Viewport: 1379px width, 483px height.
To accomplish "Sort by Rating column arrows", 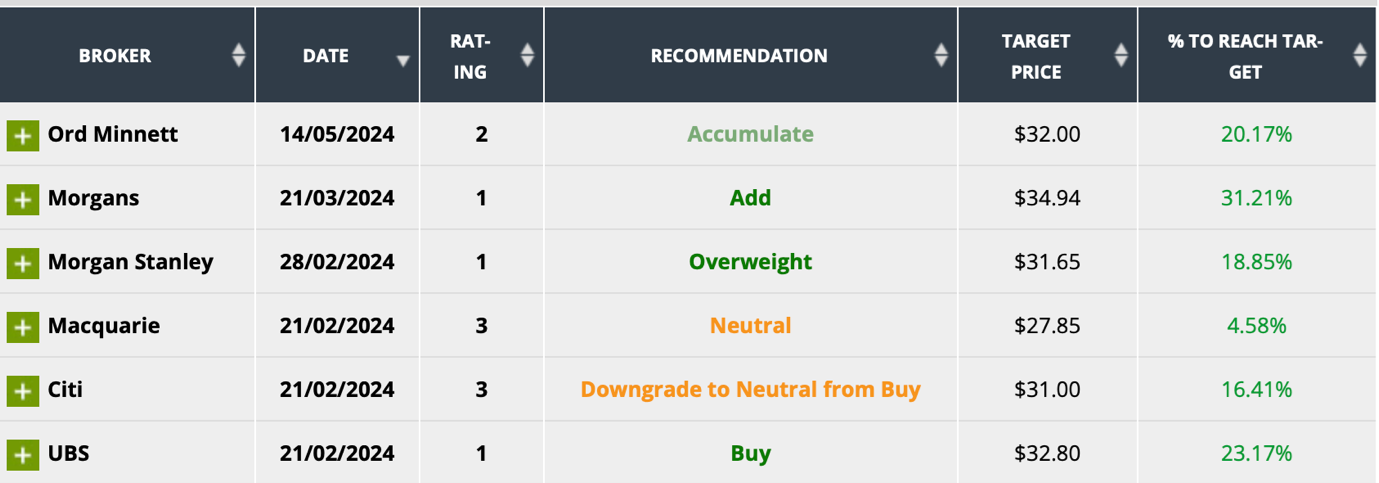I will click(528, 56).
